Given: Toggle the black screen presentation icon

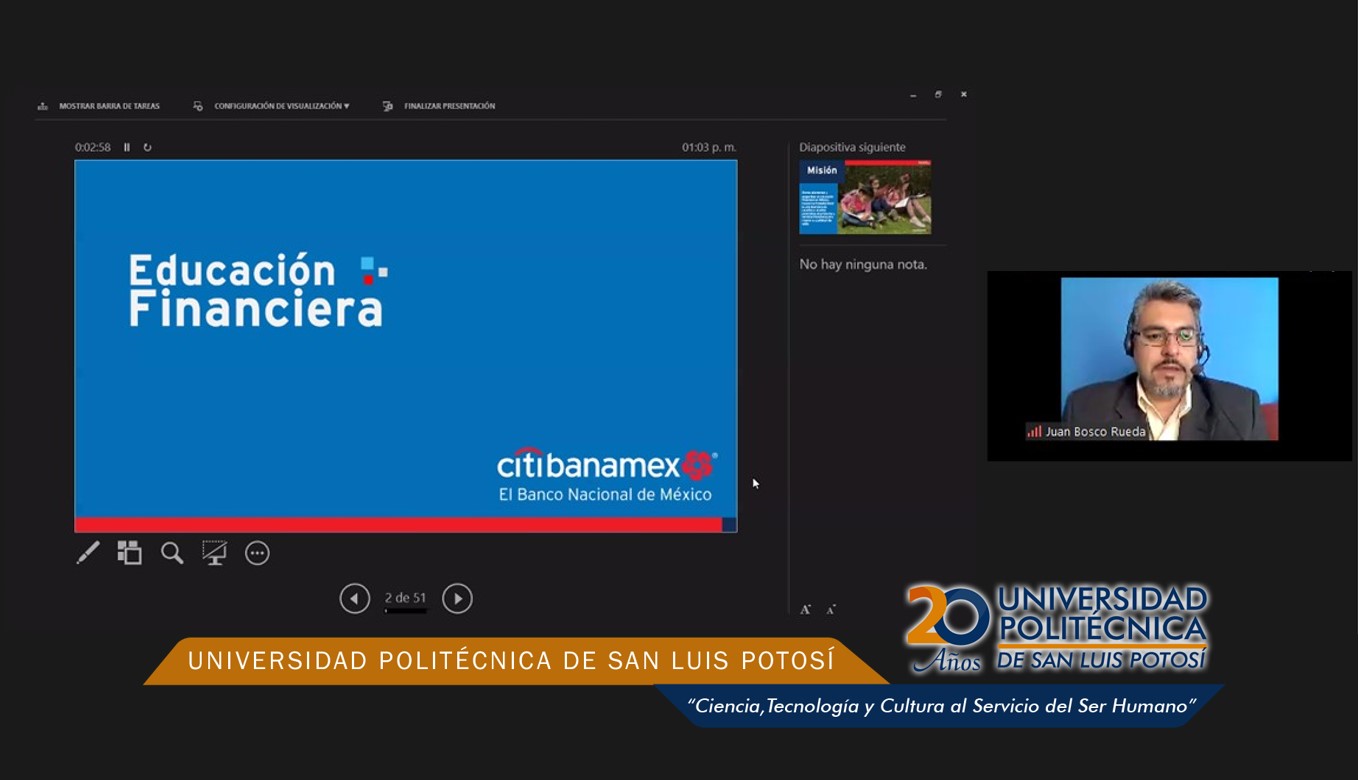Looking at the screenshot, I should (x=214, y=553).
